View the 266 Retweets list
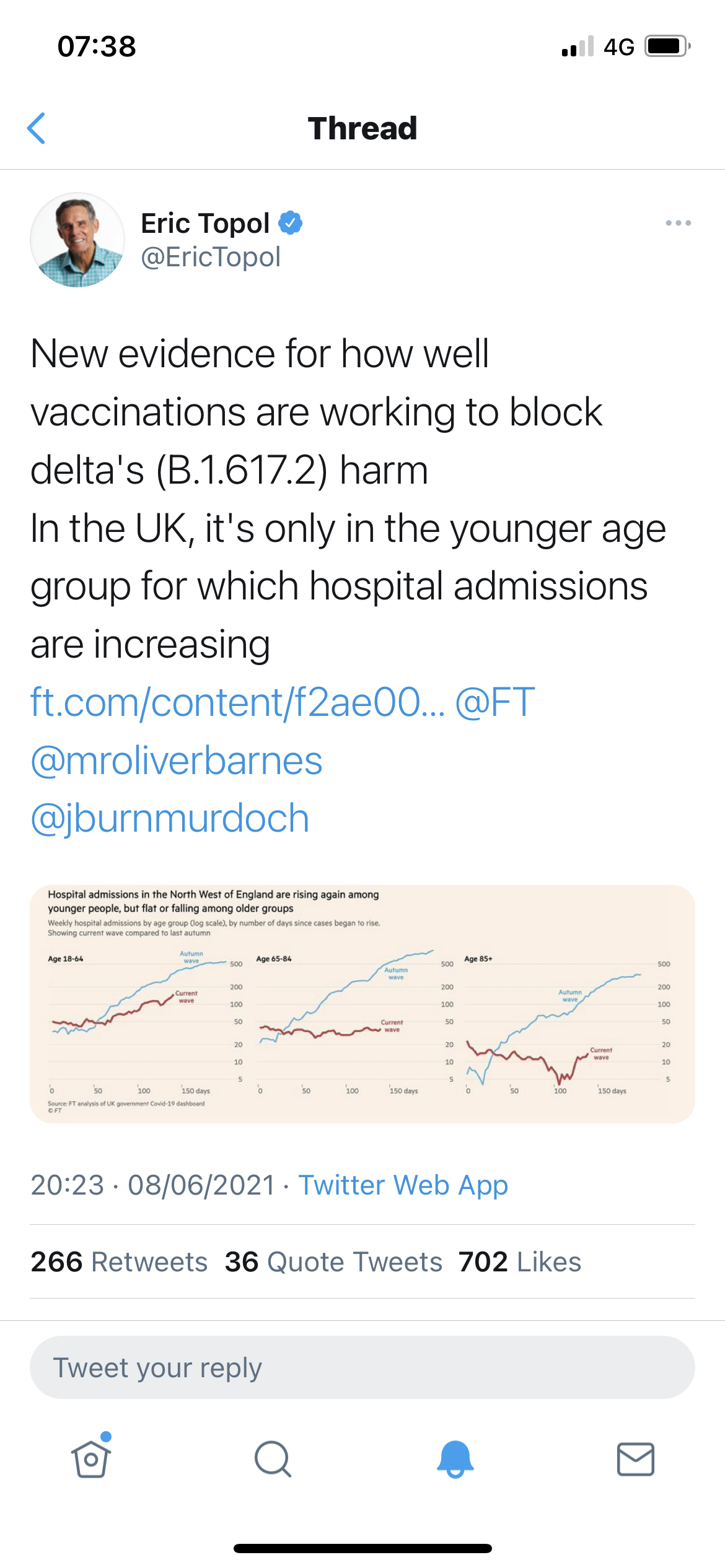The width and height of the screenshot is (725, 1568). point(119,1262)
